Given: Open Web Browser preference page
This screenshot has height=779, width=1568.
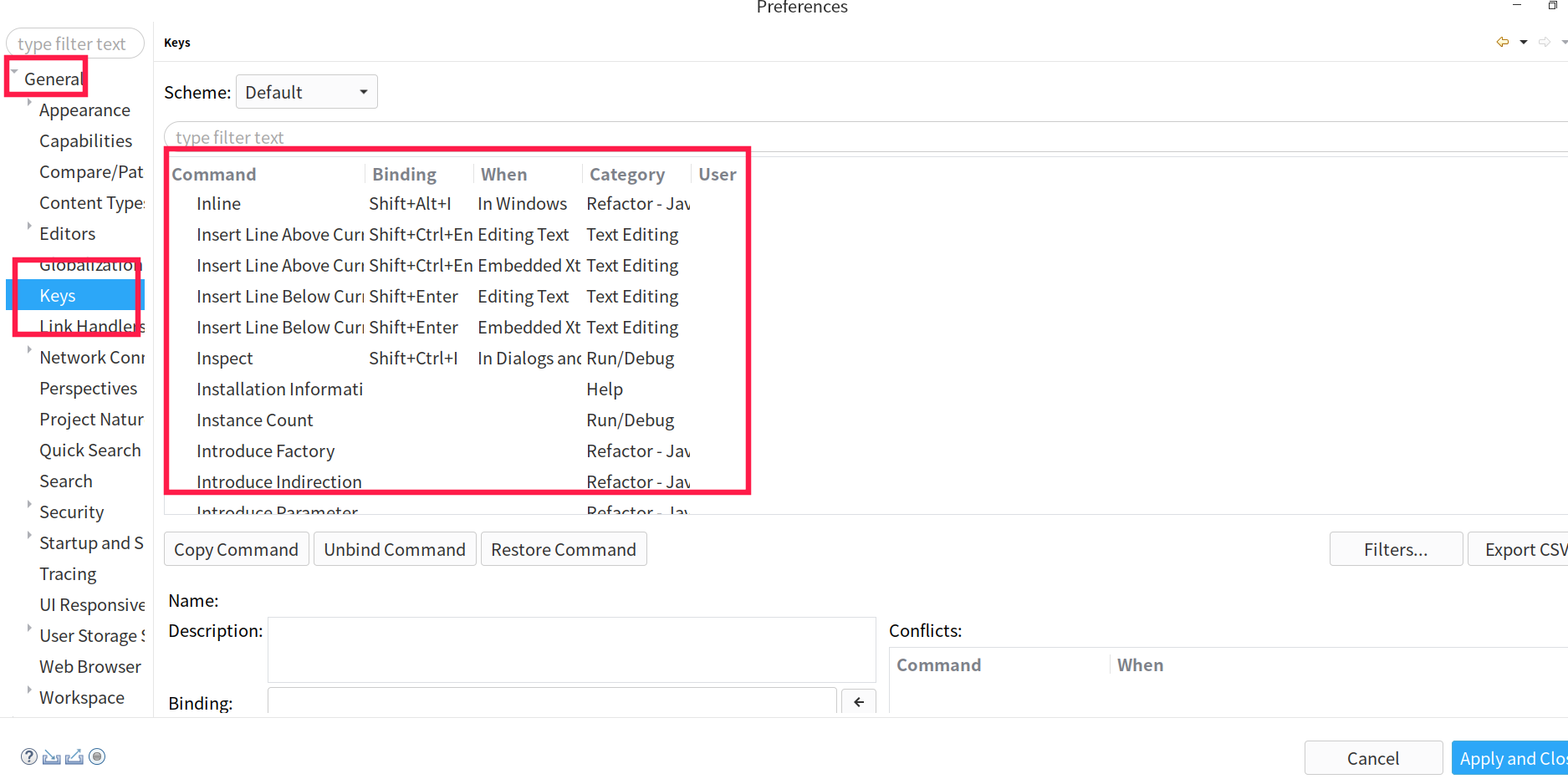Looking at the screenshot, I should (90, 667).
